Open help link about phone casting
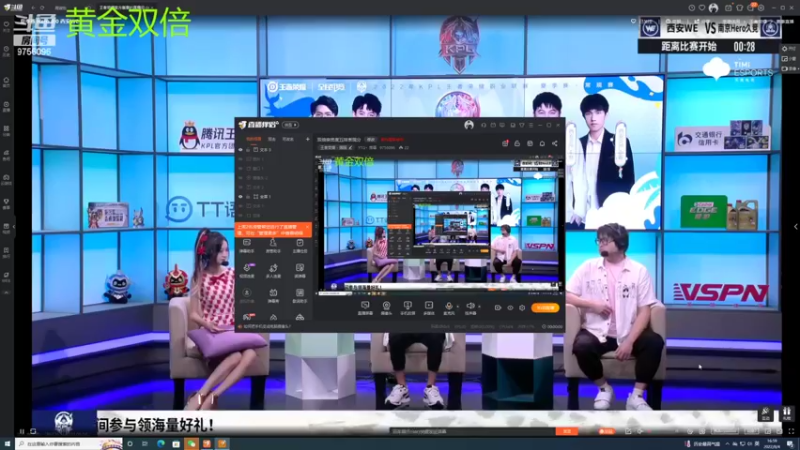Image resolution: width=800 pixels, height=450 pixels. point(267,327)
